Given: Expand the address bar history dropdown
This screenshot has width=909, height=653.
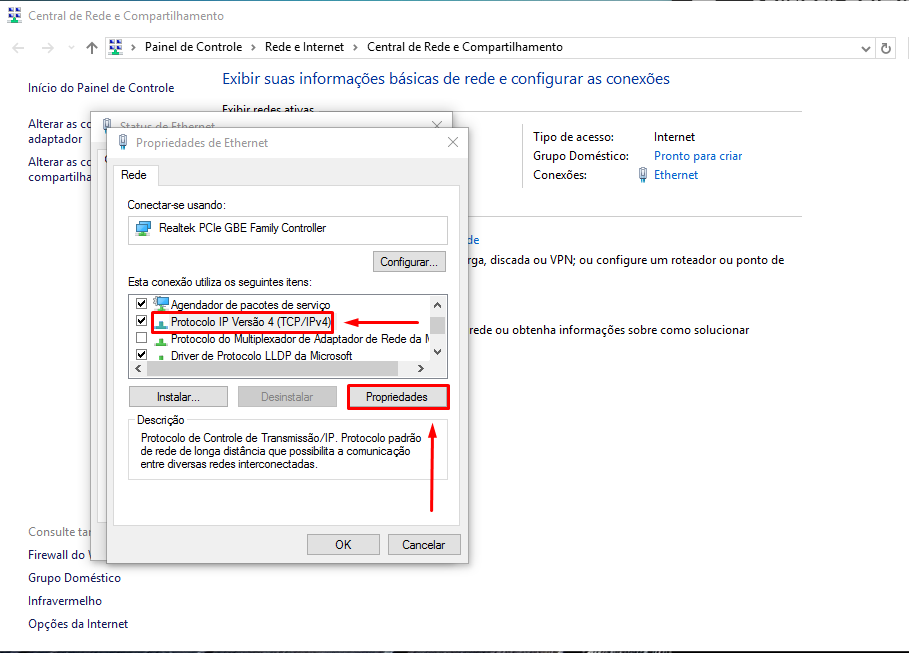Looking at the screenshot, I should click(865, 47).
